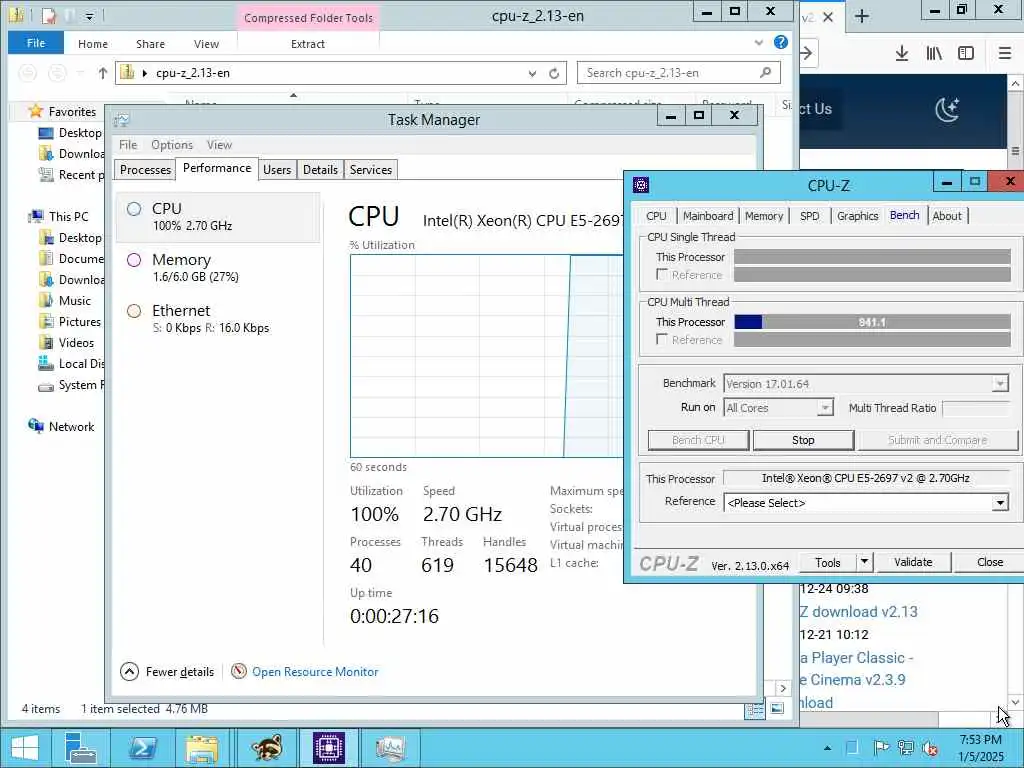Screen dimensions: 1024x768
Task: Toggle the browser sidebar icon
Action: [x=966, y=54]
